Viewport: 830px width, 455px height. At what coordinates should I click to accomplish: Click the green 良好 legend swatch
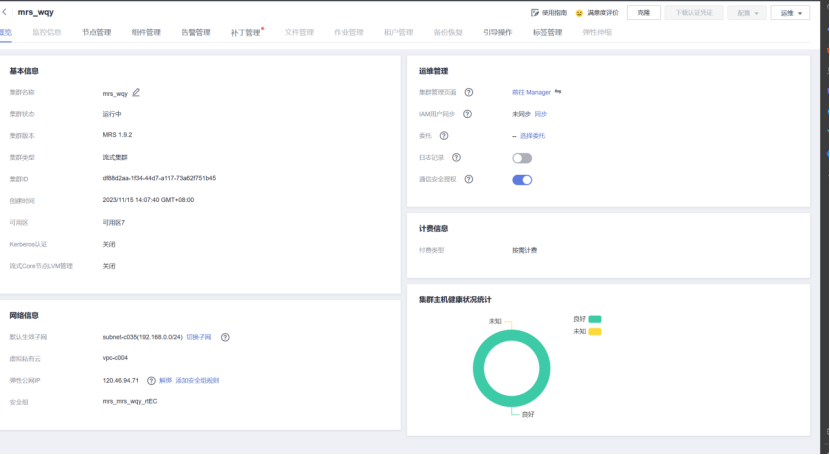[x=595, y=319]
